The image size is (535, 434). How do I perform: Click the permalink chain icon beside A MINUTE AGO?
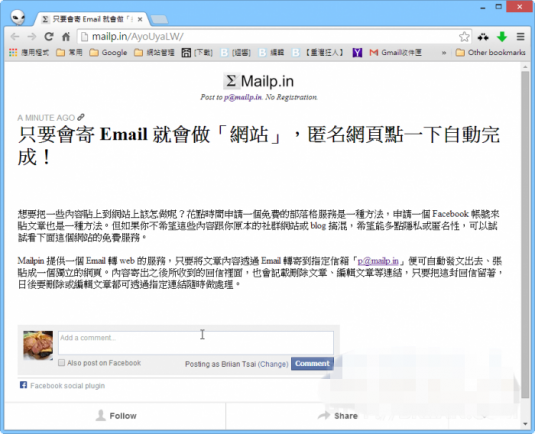click(x=81, y=117)
